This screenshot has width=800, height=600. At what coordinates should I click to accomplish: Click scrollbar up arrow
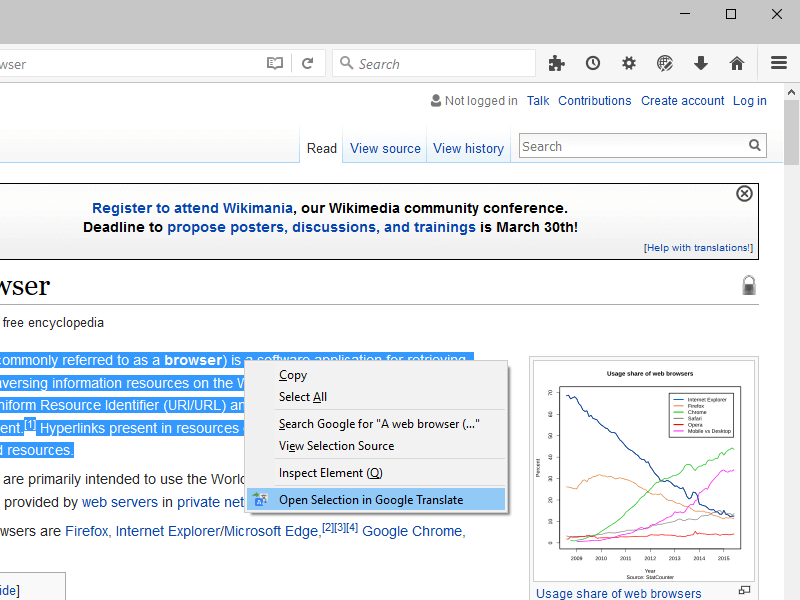pyautogui.click(x=791, y=92)
